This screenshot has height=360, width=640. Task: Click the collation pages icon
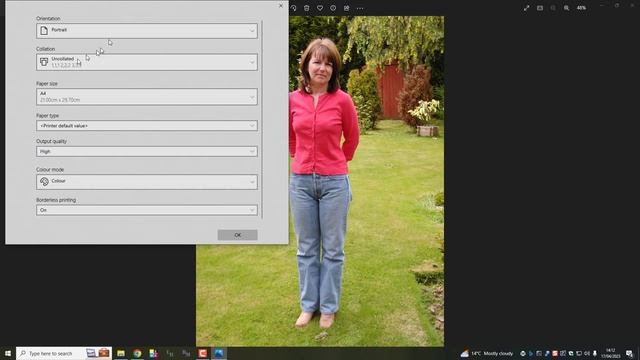[x=44, y=62]
